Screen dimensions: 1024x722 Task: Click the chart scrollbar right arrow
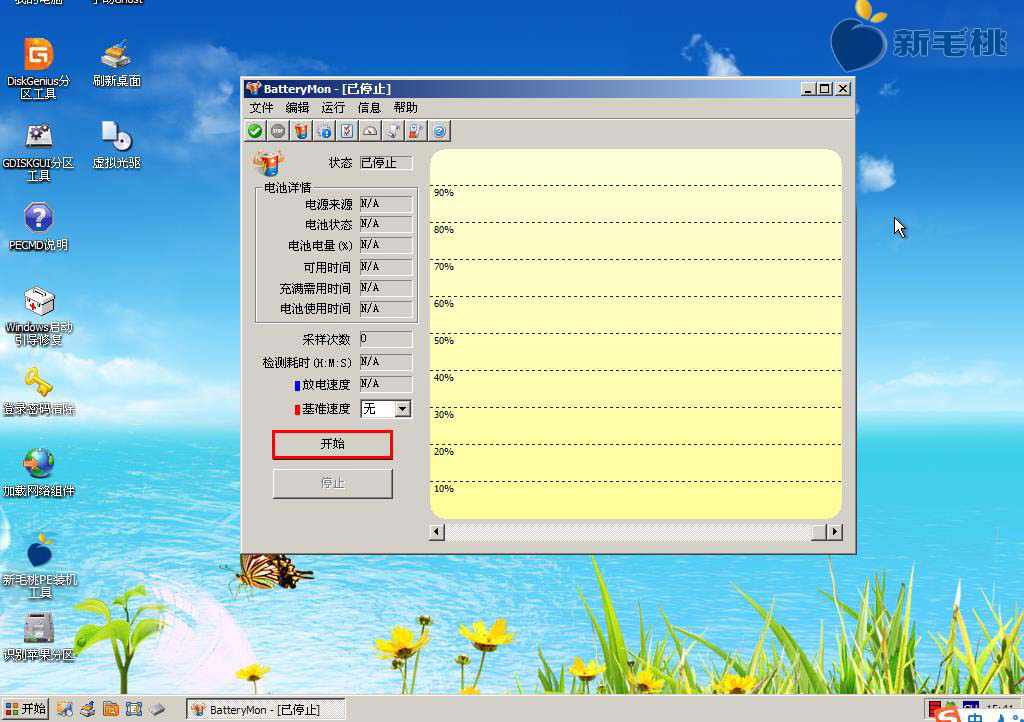click(834, 532)
